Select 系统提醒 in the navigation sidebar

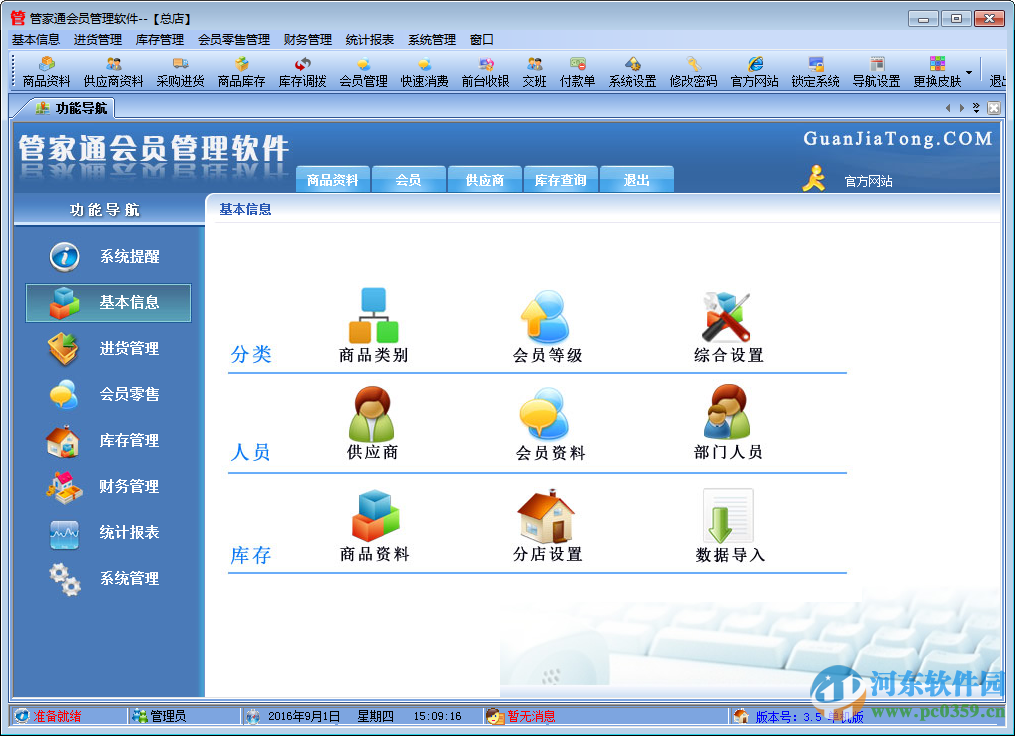click(107, 256)
